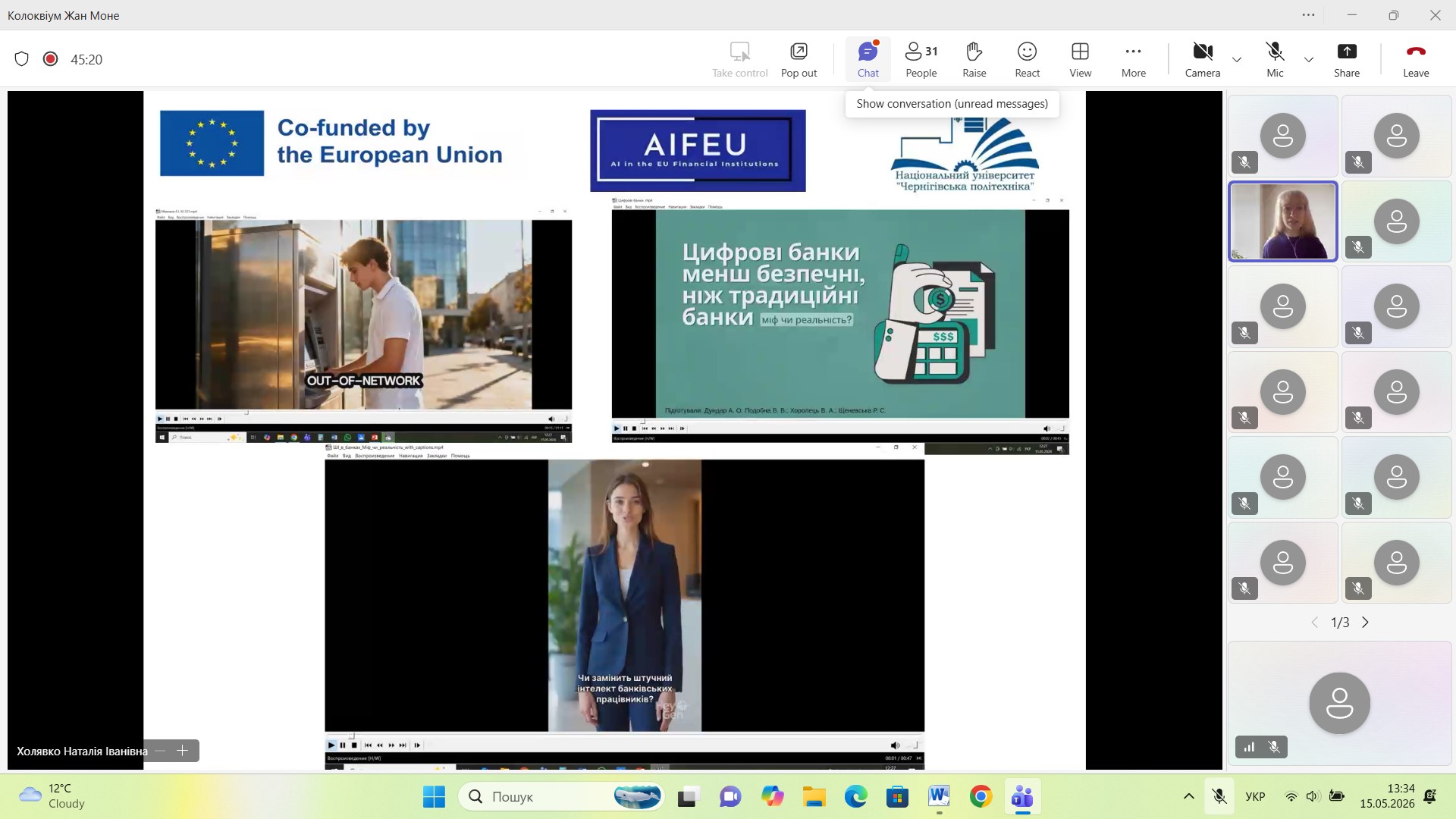Open the More actions menu
This screenshot has width=1456, height=819.
(x=1134, y=60)
